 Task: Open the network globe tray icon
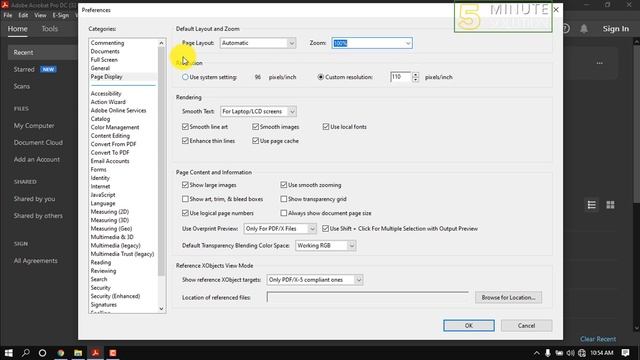click(582, 353)
